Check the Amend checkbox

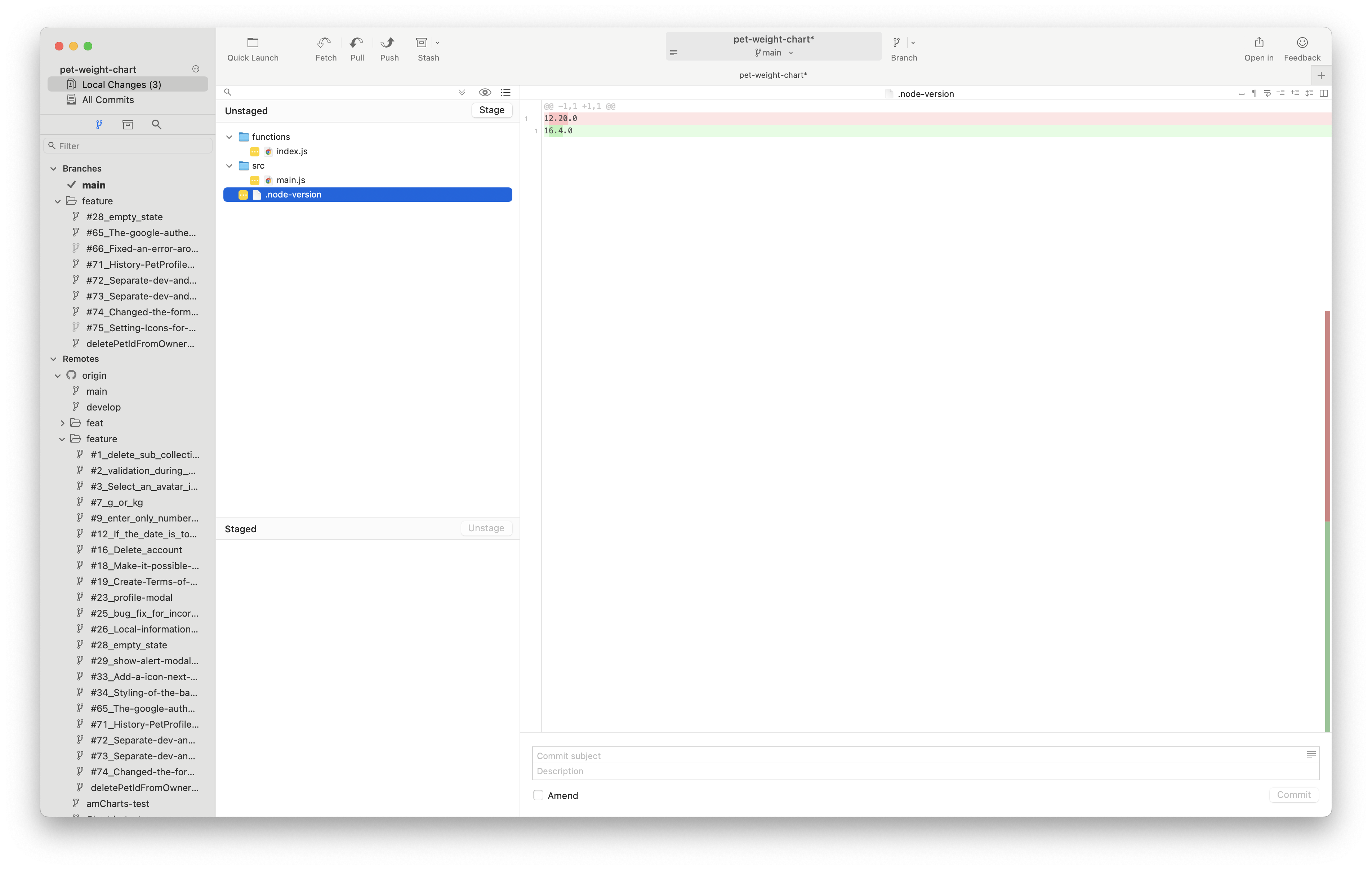[538, 795]
